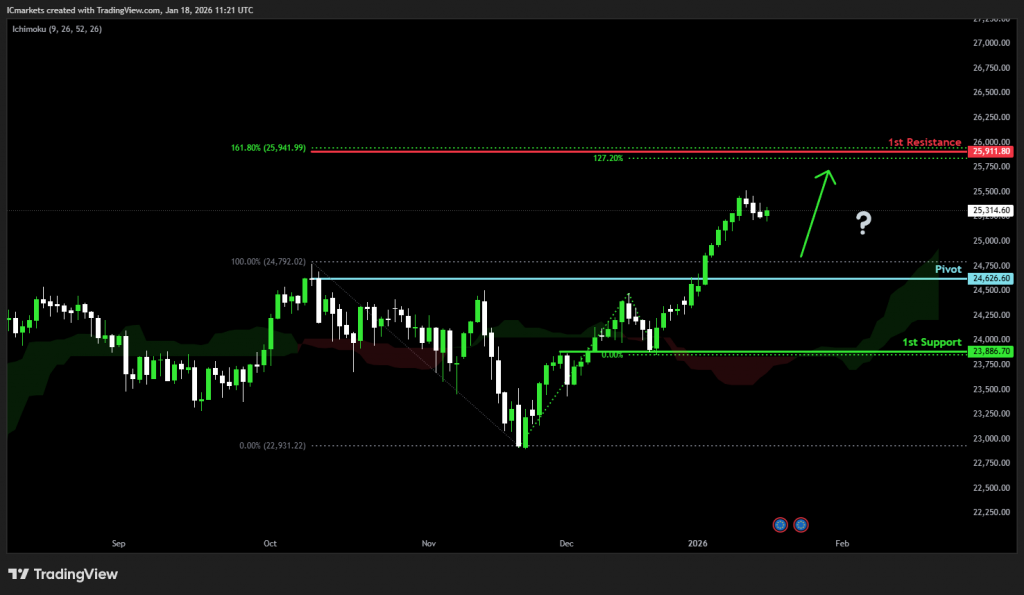Image resolution: width=1024 pixels, height=595 pixels.
Task: Click the right EU economic event icon
Action: click(x=801, y=524)
